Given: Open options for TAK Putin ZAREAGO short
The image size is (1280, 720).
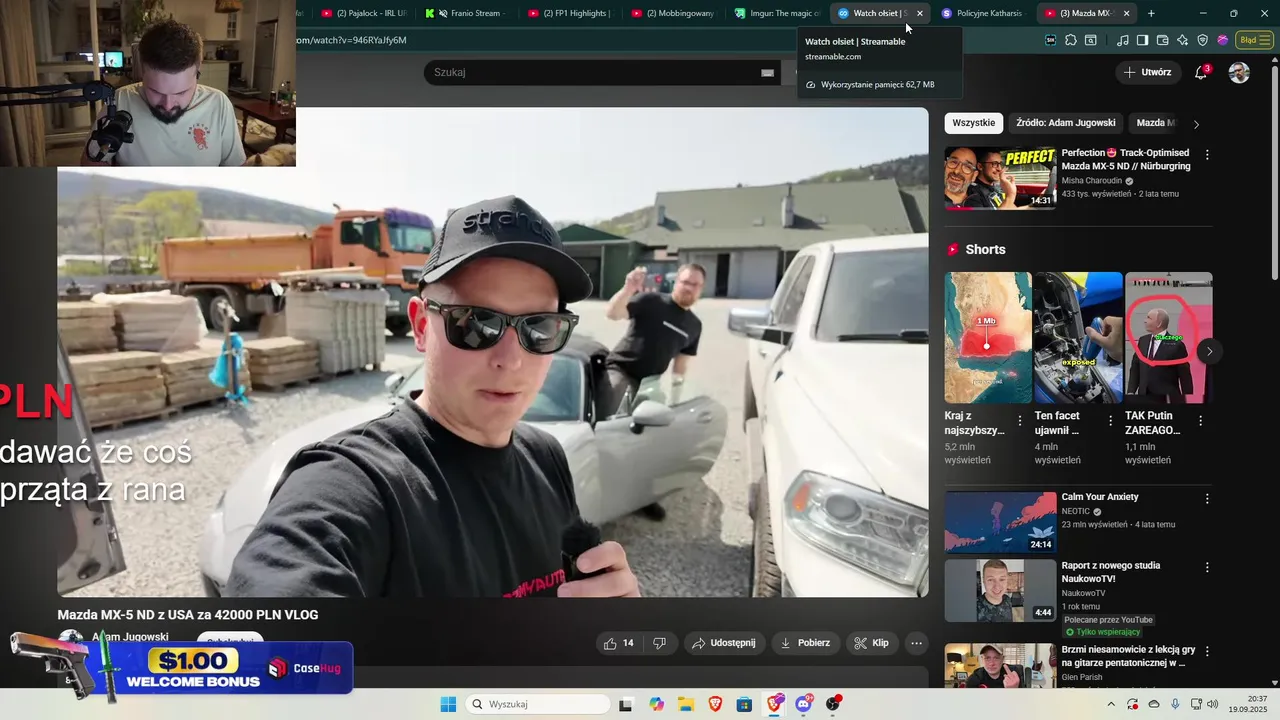Looking at the screenshot, I should 1200,421.
